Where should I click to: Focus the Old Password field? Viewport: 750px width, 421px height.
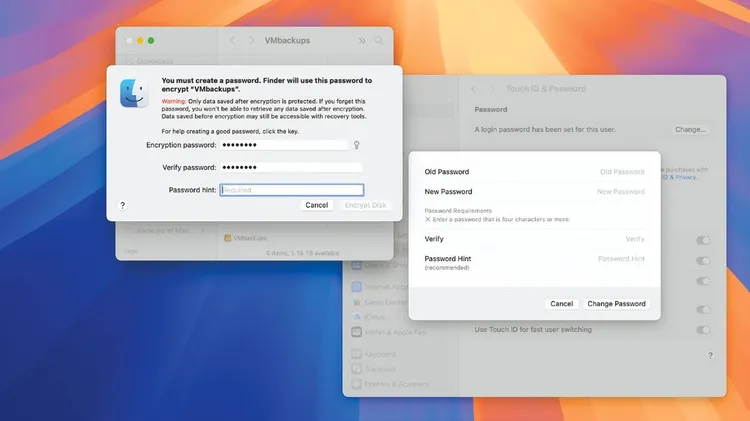click(600, 172)
